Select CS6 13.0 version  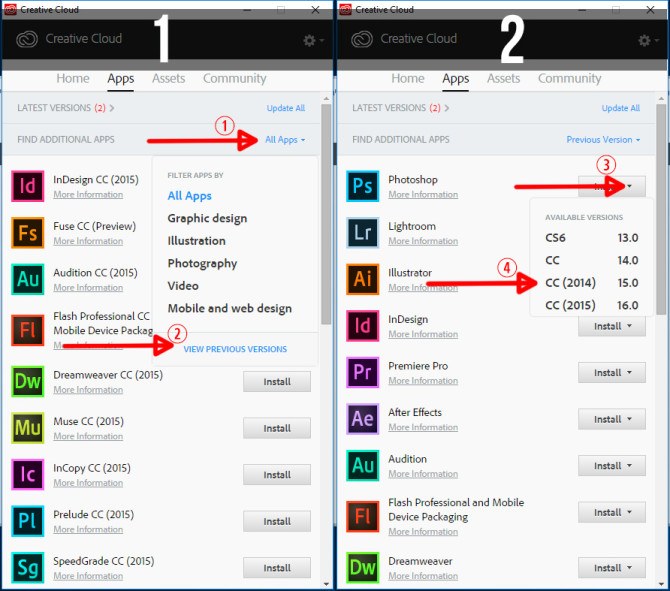591,238
